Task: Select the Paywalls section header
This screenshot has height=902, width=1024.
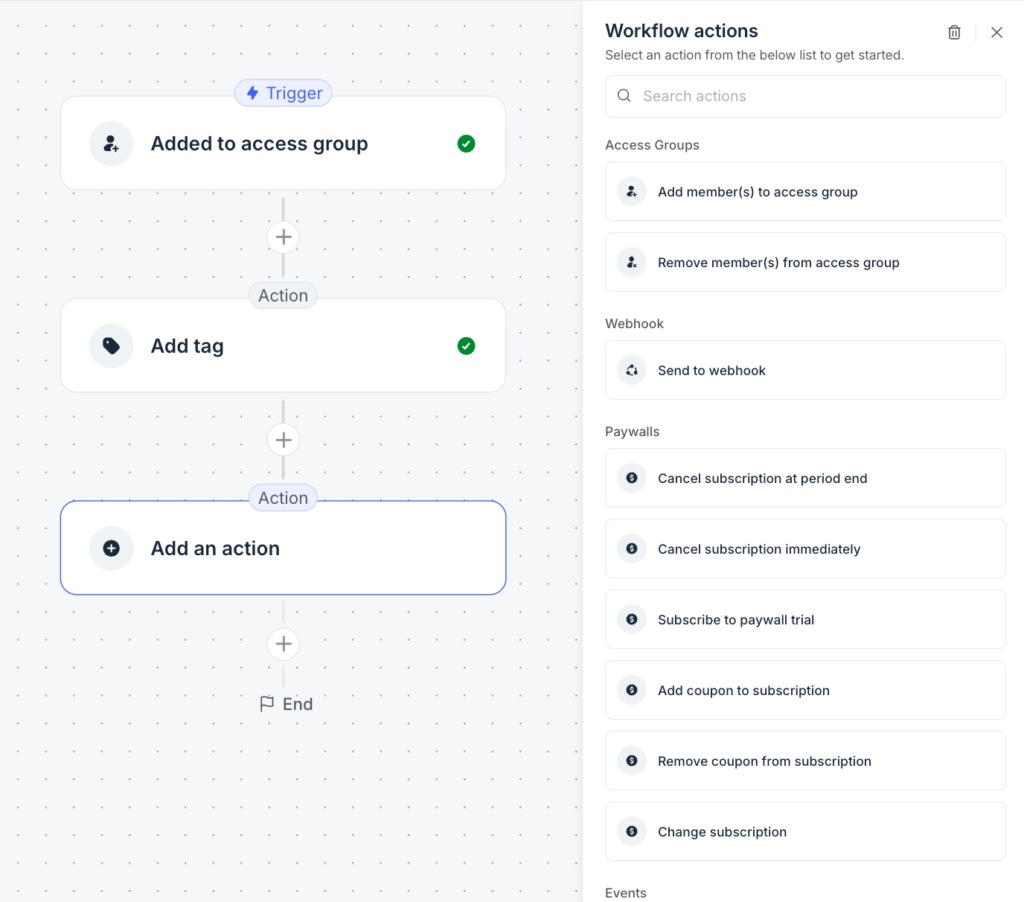Action: tap(632, 431)
